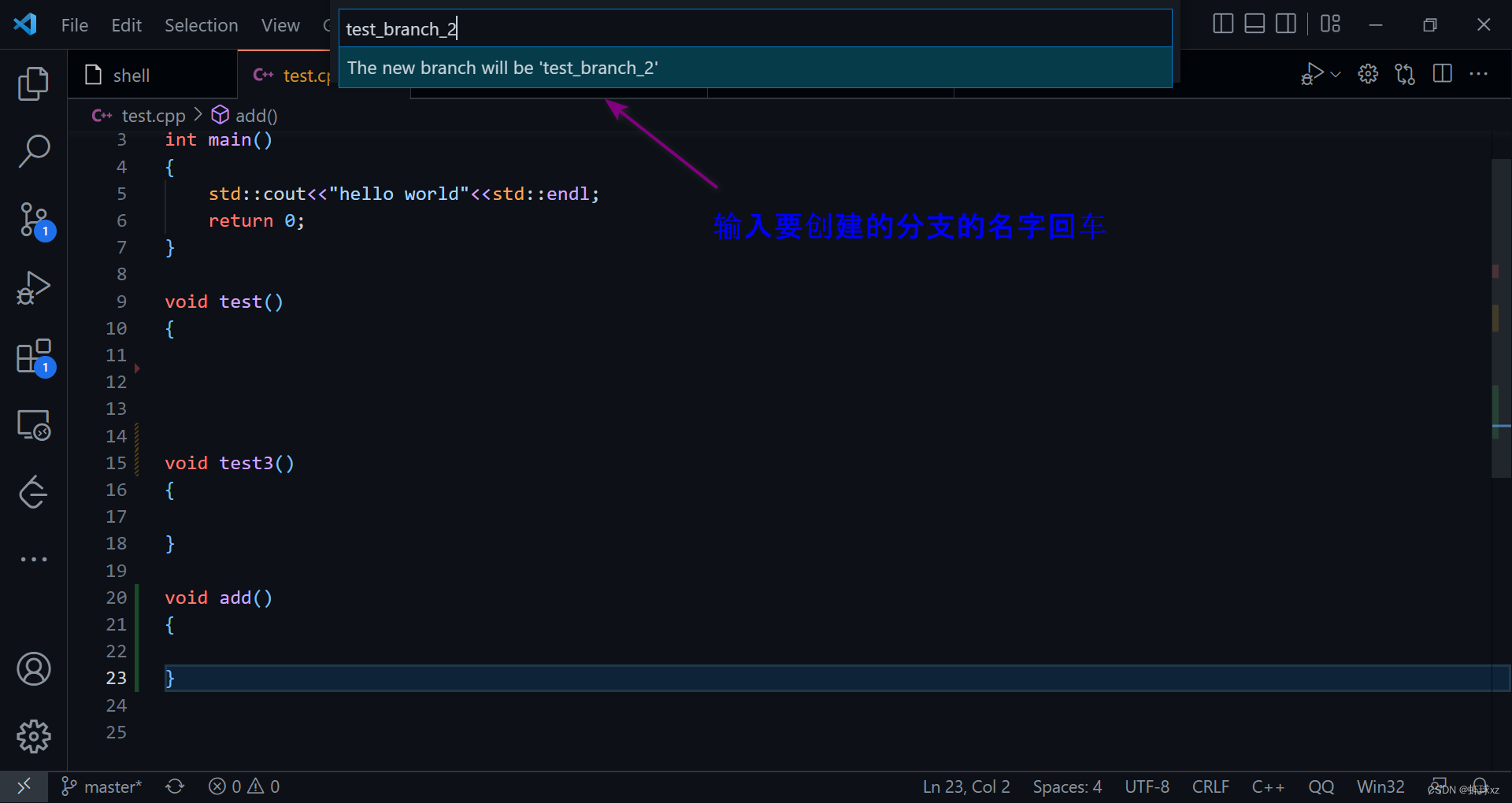Open the File menu
1512x803 pixels.
[75, 25]
